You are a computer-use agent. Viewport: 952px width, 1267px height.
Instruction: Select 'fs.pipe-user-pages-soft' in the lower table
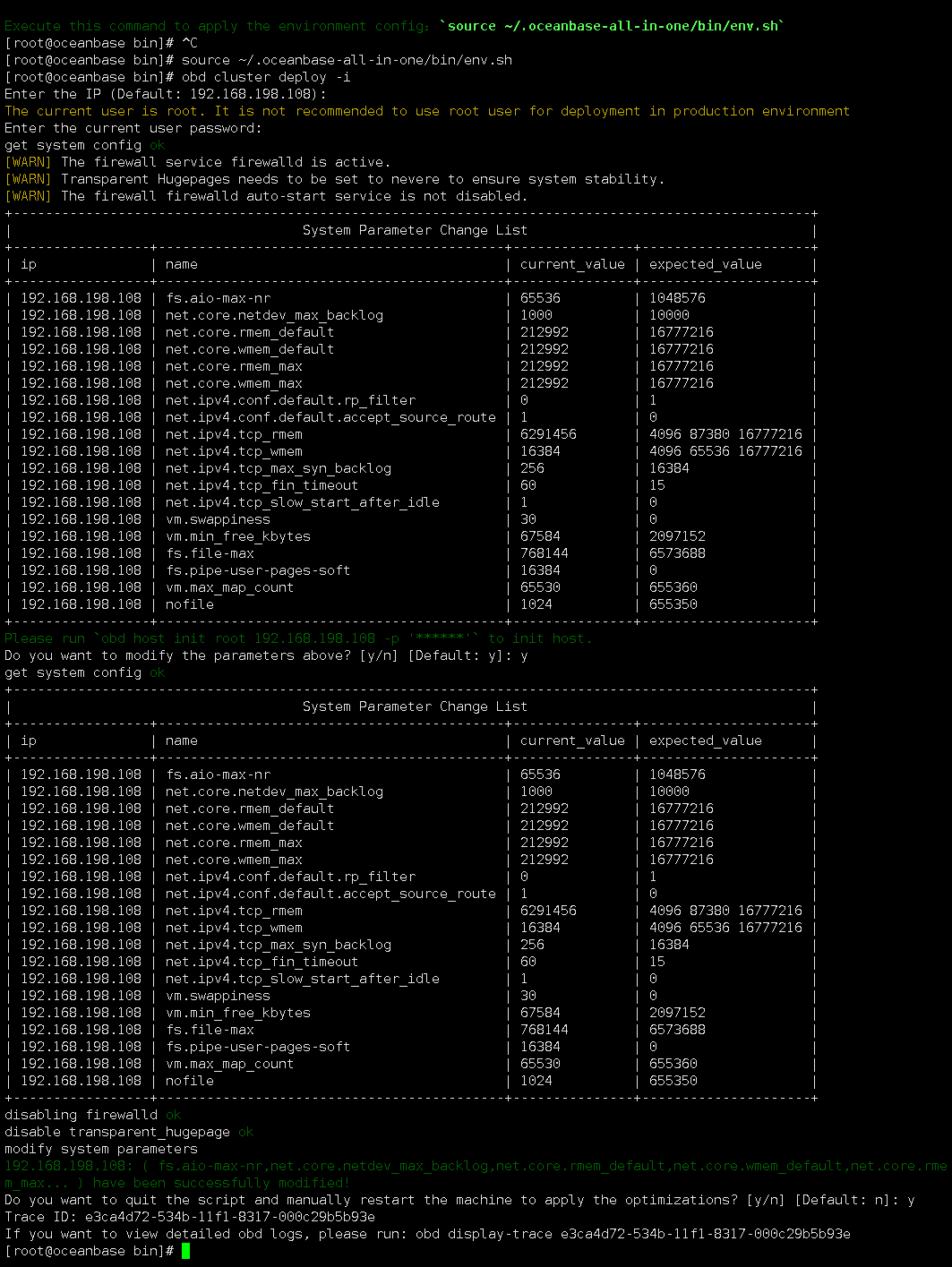(x=258, y=1047)
